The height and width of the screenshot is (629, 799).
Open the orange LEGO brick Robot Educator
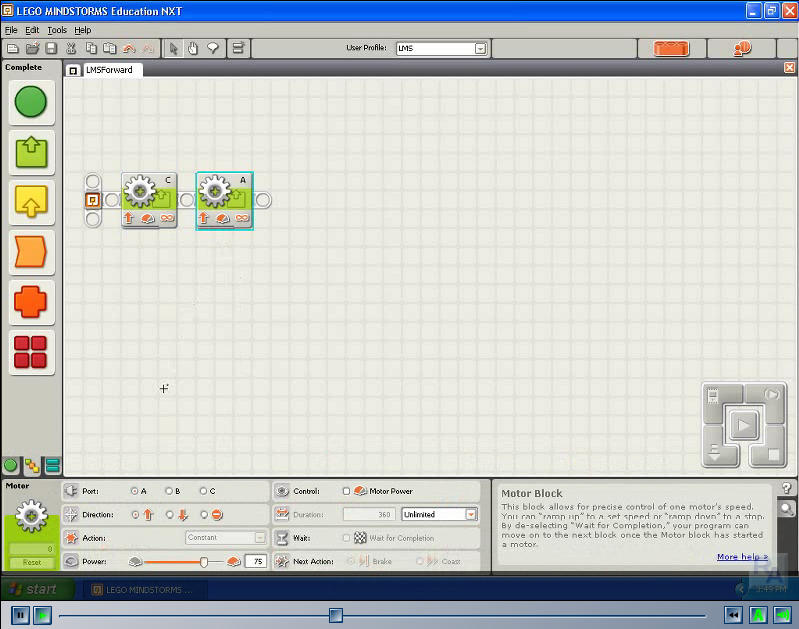[671, 48]
